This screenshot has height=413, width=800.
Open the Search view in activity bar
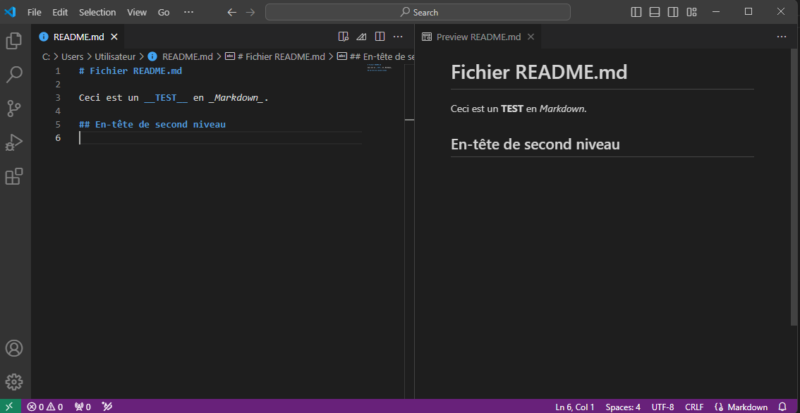point(14,75)
